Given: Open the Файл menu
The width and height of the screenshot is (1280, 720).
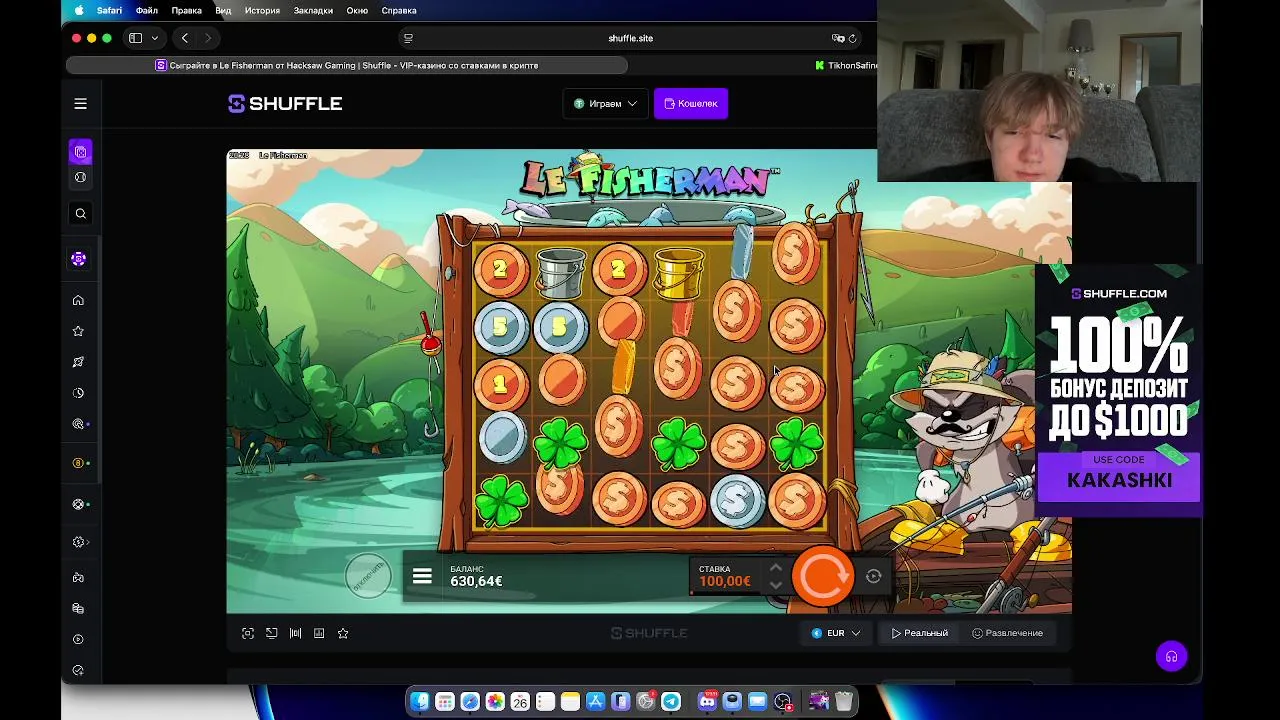Looking at the screenshot, I should point(146,10).
